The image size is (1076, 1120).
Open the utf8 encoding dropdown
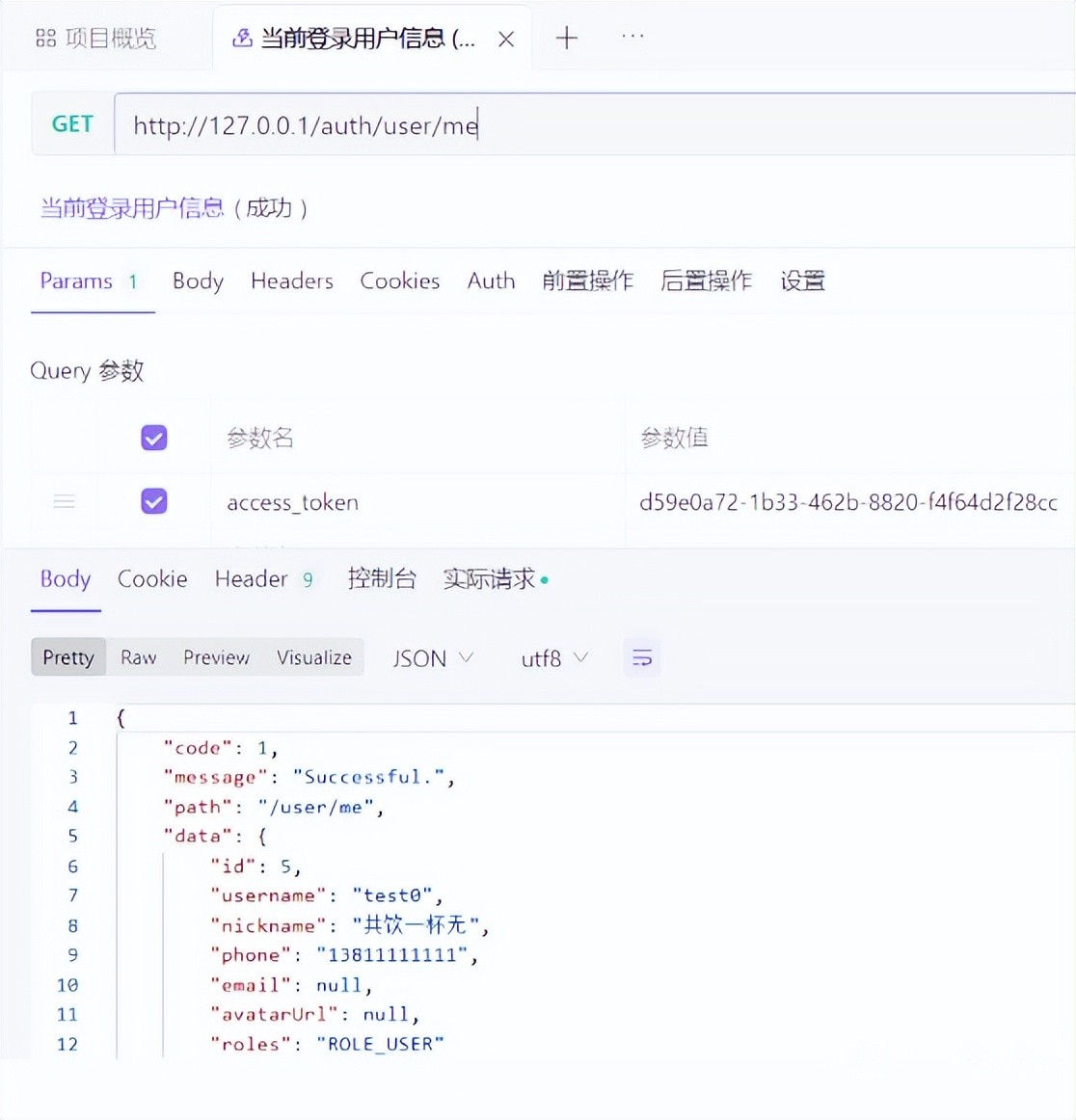tap(554, 658)
